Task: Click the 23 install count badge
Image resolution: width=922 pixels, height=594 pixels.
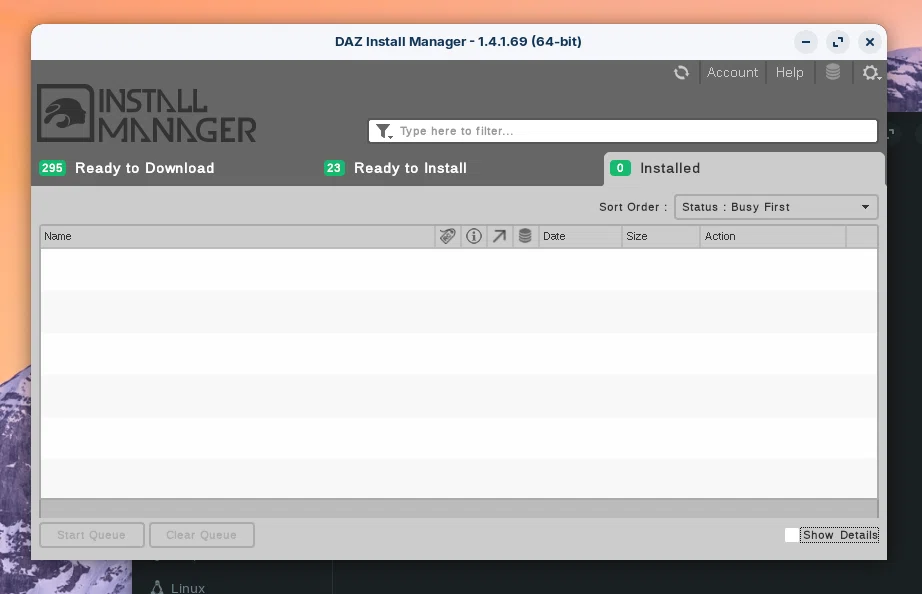Action: [x=334, y=168]
